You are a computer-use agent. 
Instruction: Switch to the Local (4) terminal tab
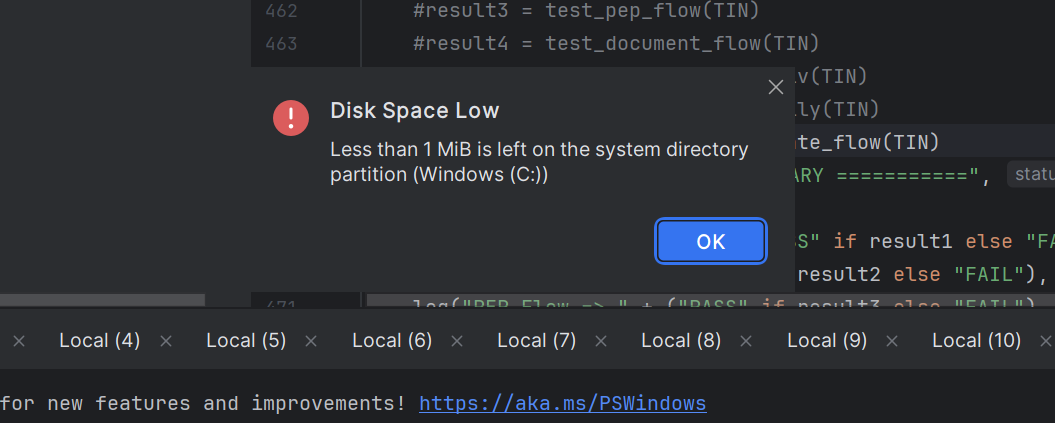100,341
